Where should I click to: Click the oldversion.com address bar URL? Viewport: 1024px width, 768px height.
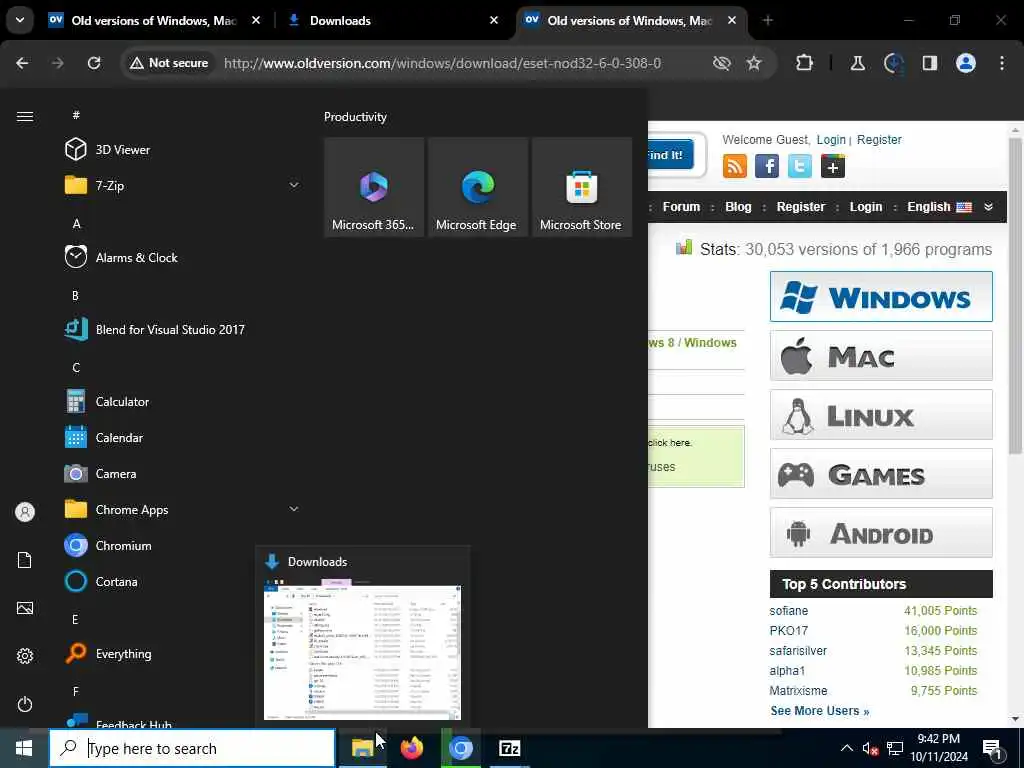pyautogui.click(x=442, y=63)
